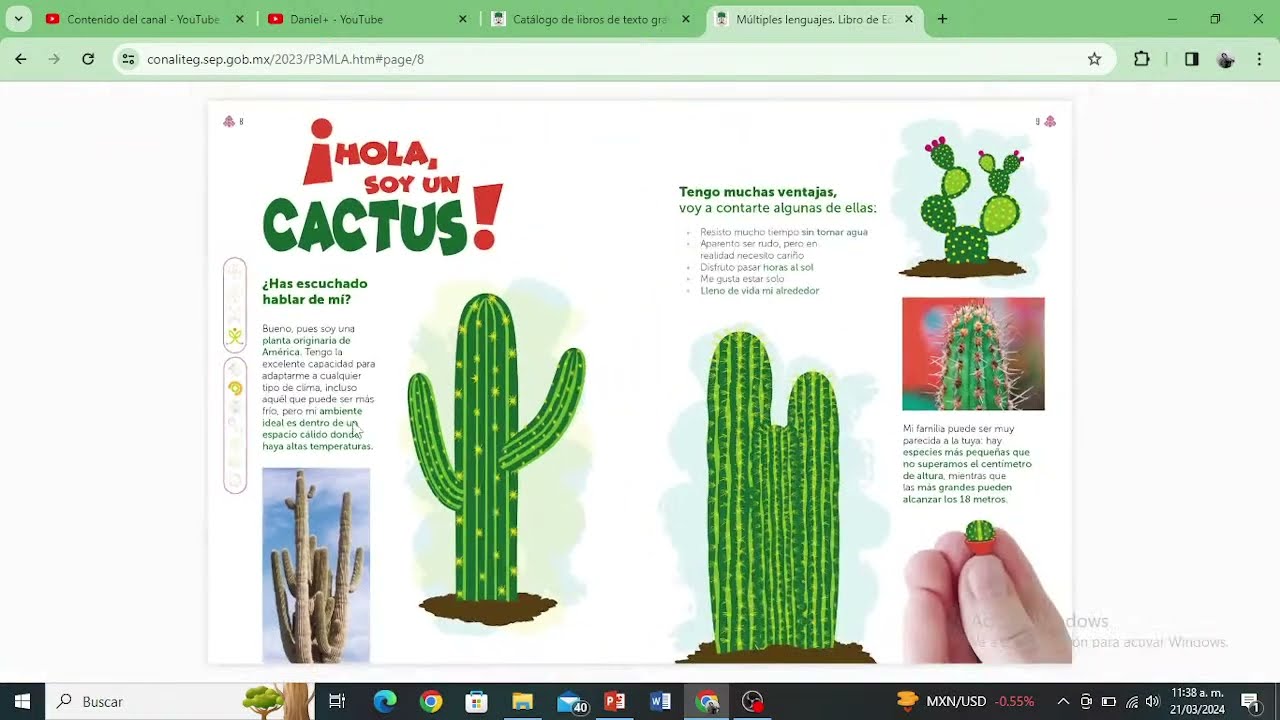Click the bullet 'Disfruto pasar horas al sol'
Screen dimensions: 1280x720
click(757, 267)
